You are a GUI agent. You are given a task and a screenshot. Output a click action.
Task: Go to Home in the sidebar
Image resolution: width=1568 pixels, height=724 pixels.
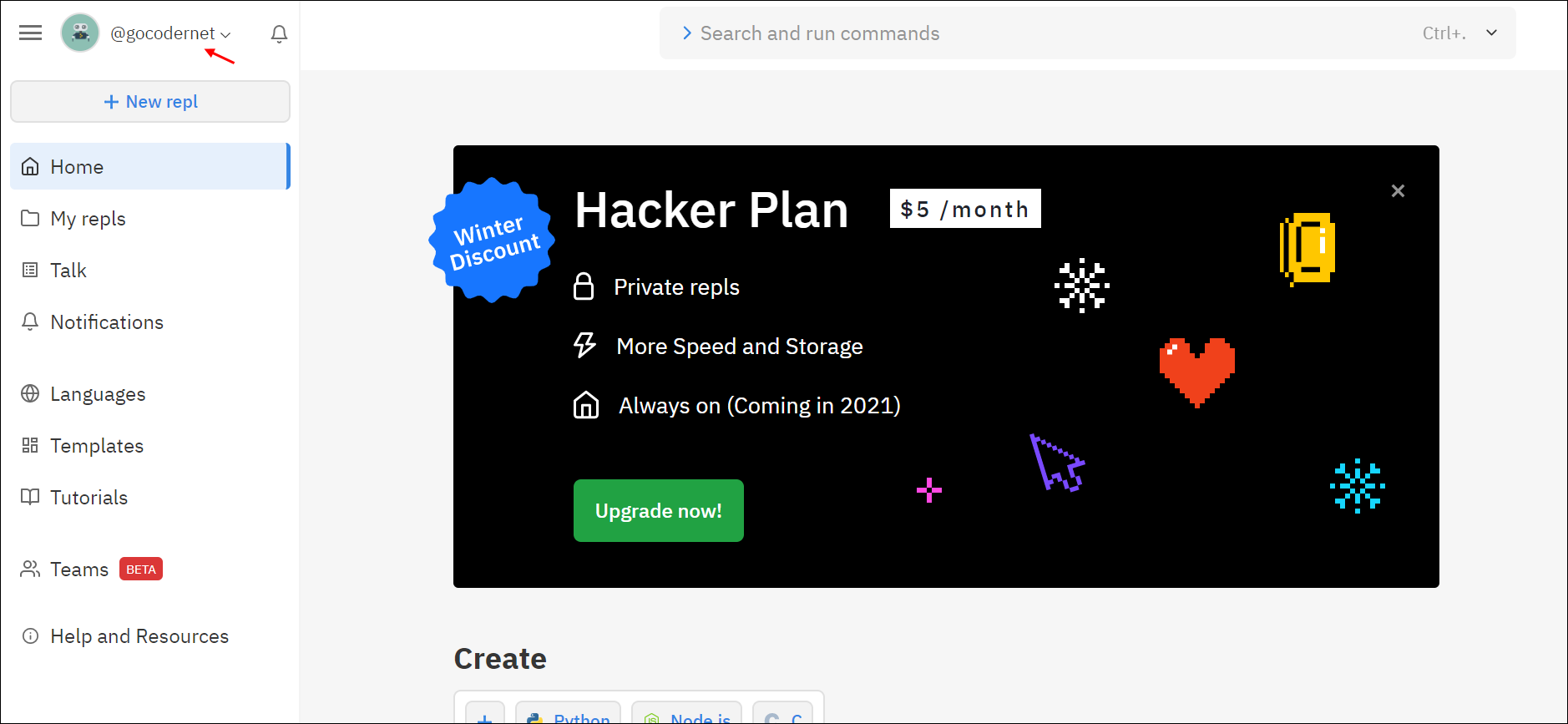pyautogui.click(x=150, y=166)
